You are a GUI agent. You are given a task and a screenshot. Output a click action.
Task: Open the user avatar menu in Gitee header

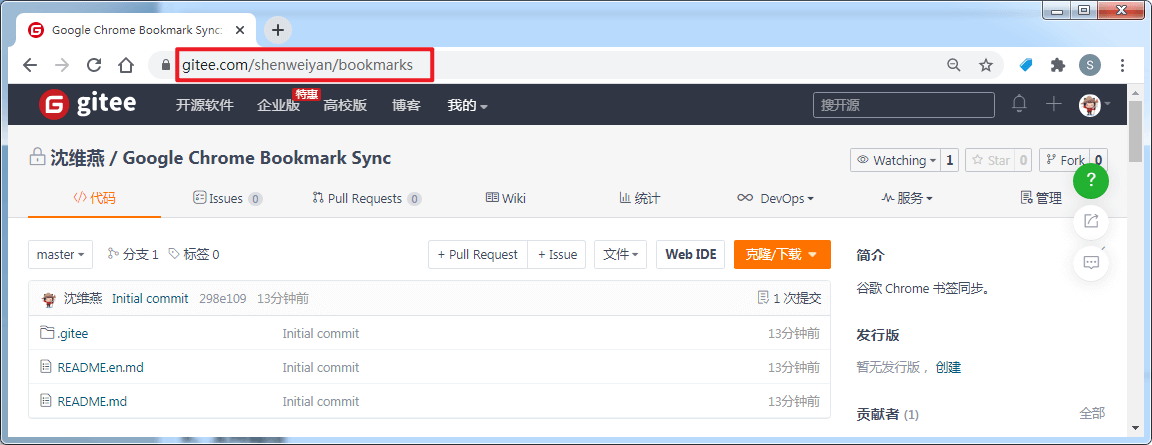[x=1094, y=104]
